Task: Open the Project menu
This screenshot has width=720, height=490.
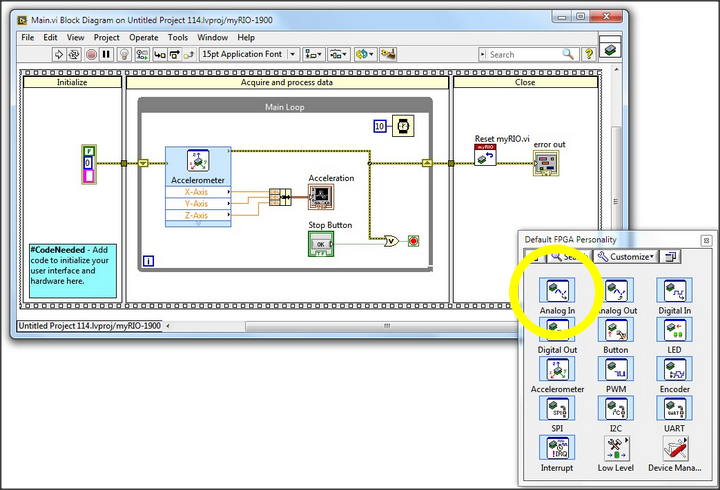Action: point(107,38)
